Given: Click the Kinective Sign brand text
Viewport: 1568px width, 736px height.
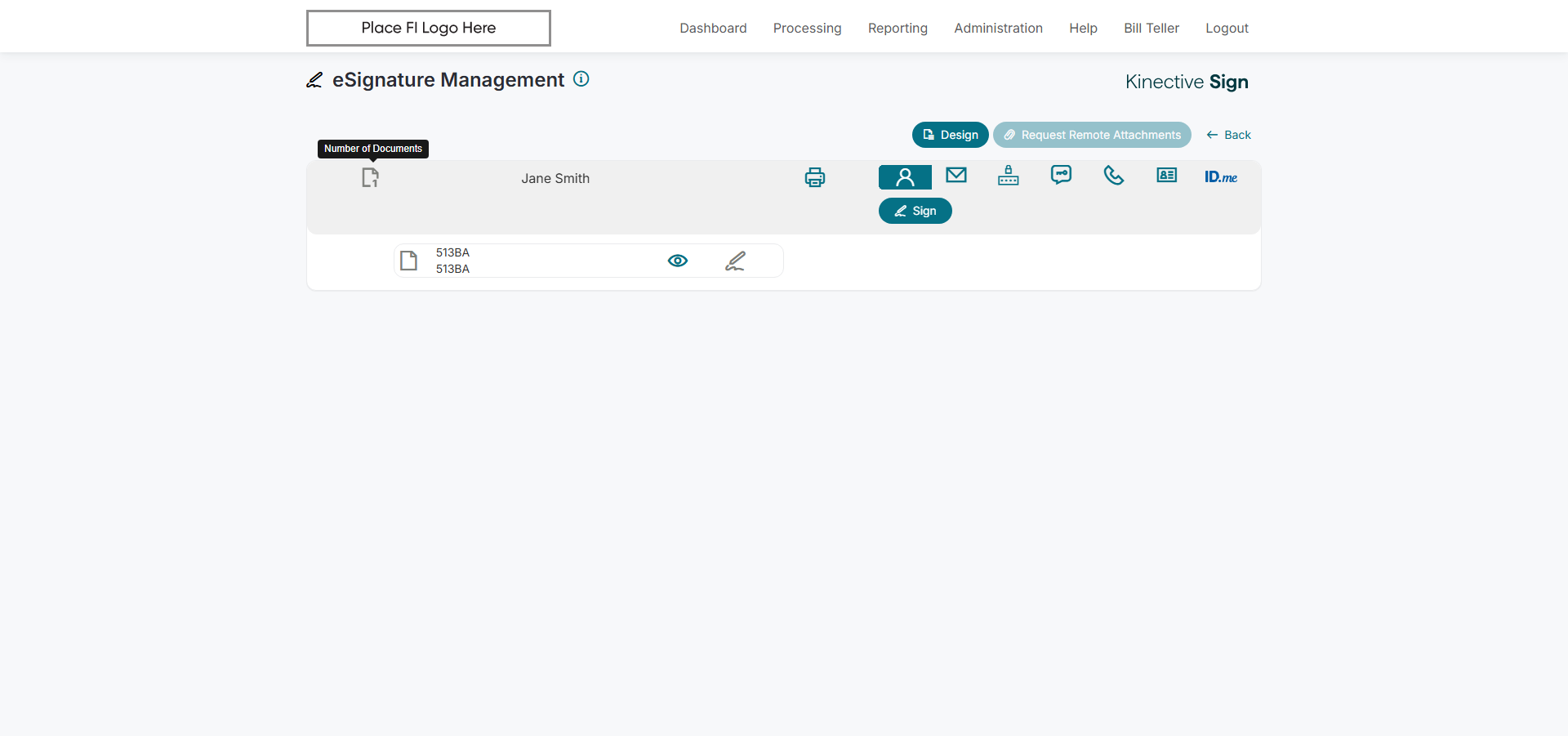Looking at the screenshot, I should point(1187,82).
